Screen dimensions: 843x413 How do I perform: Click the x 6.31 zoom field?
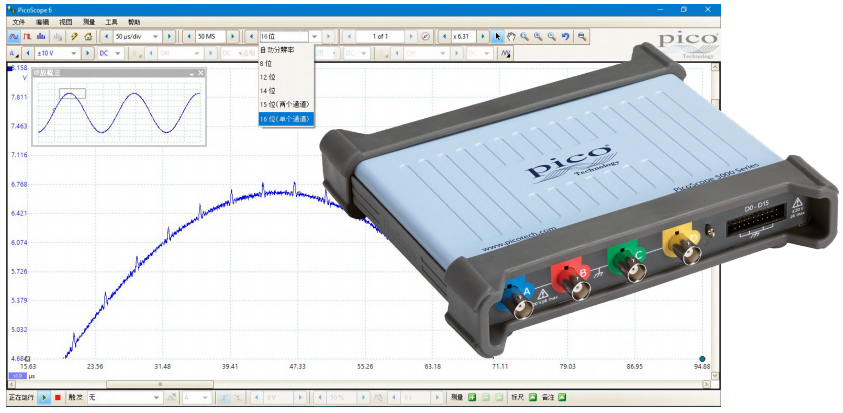(x=465, y=37)
